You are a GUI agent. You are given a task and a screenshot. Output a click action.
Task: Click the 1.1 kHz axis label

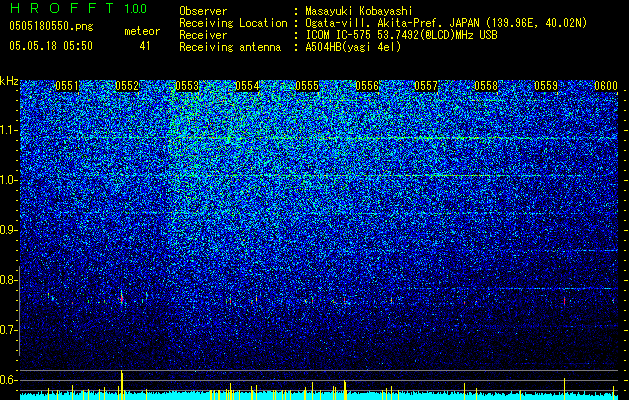[9, 130]
